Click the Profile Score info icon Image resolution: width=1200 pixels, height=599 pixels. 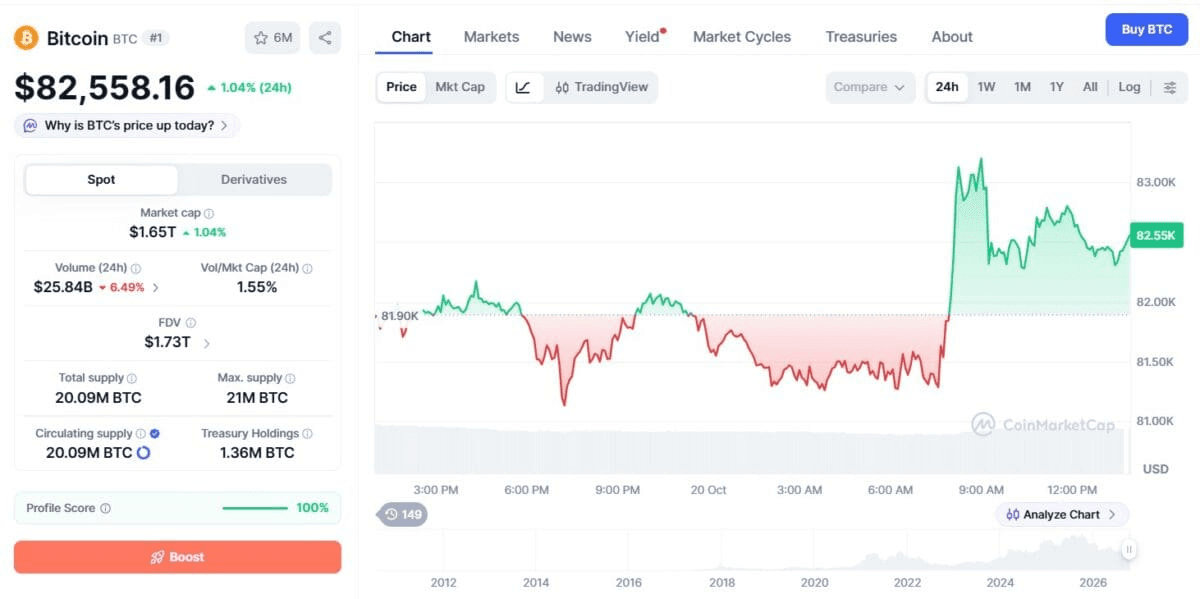105,508
